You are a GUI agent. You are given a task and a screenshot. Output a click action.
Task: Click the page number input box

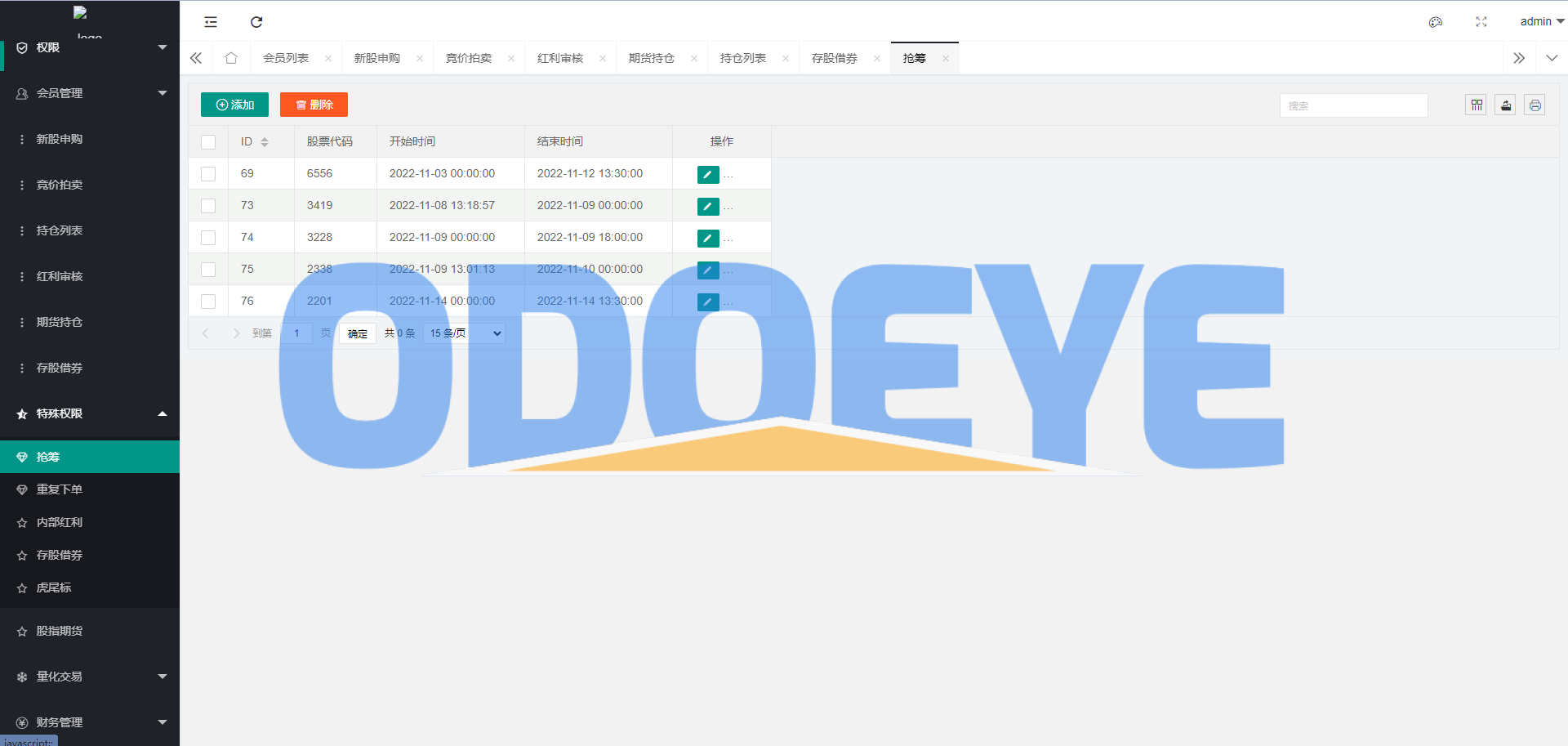click(296, 333)
